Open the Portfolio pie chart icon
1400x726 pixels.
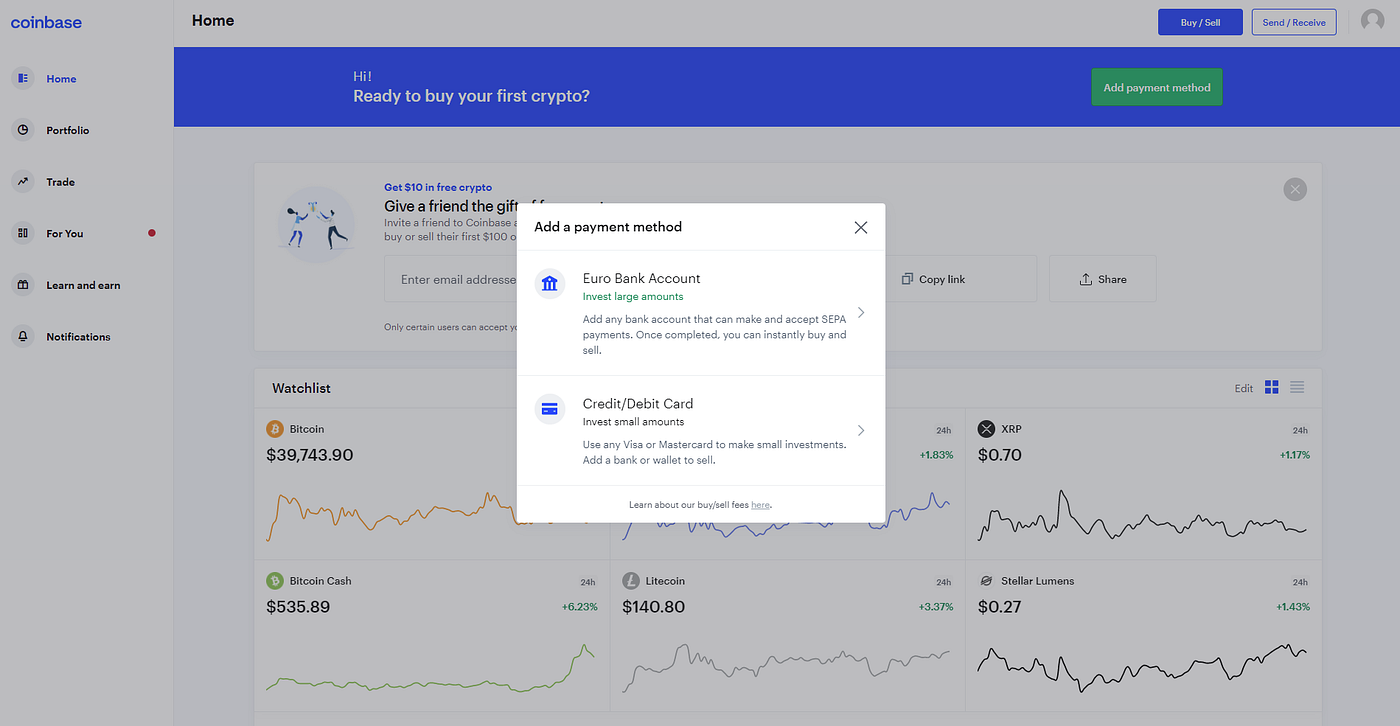pyautogui.click(x=23, y=130)
